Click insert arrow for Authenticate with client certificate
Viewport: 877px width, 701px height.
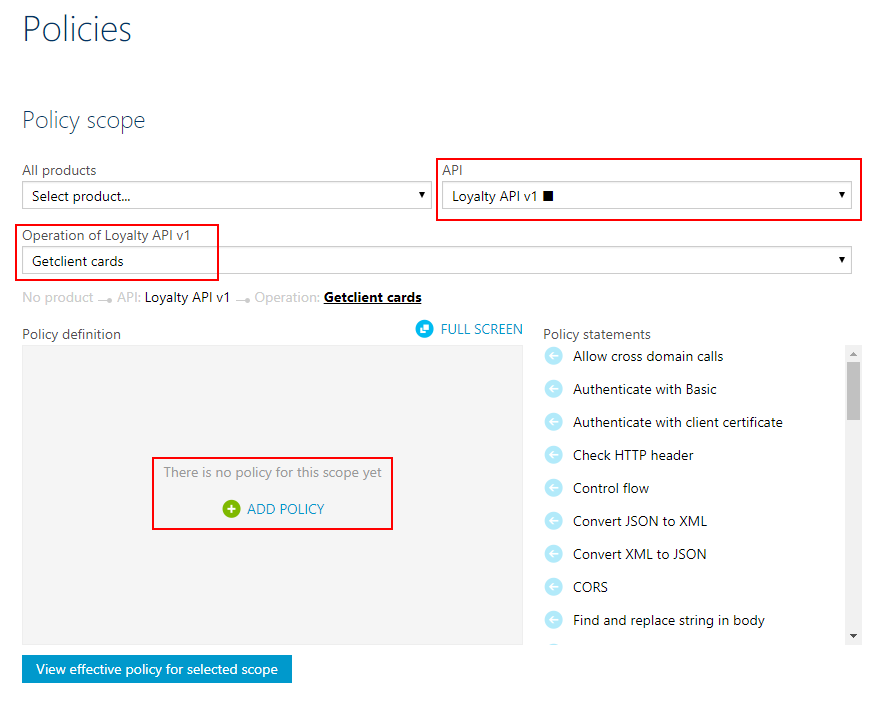pos(553,422)
